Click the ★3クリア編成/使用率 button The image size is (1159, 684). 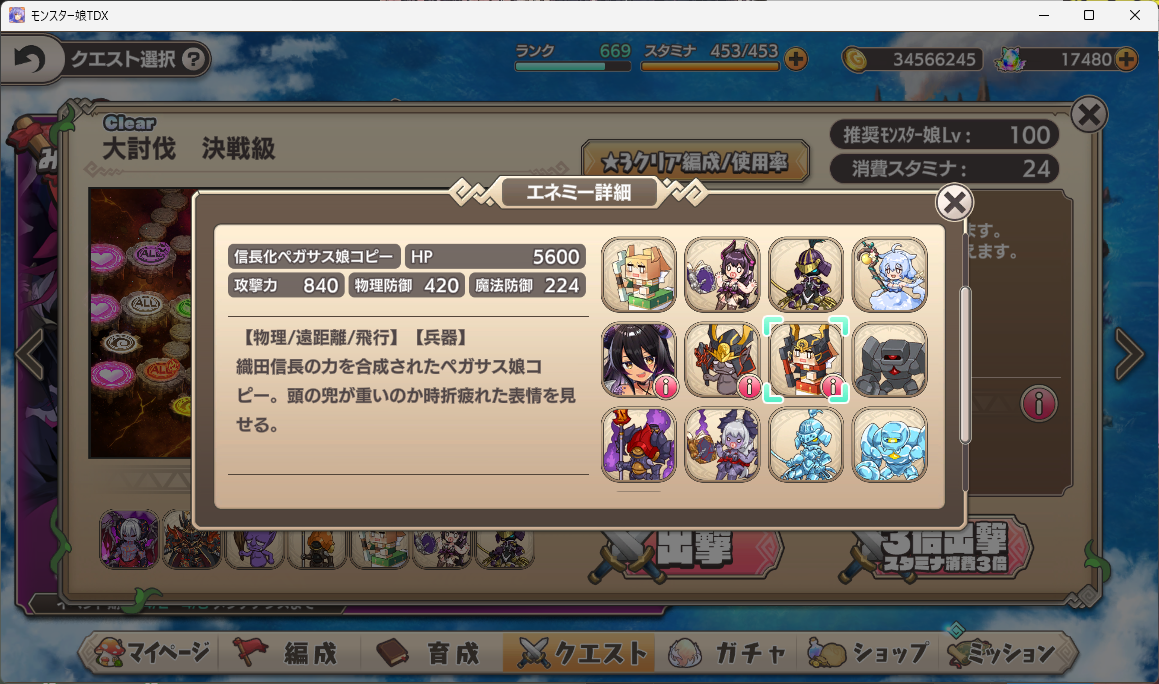pos(695,162)
